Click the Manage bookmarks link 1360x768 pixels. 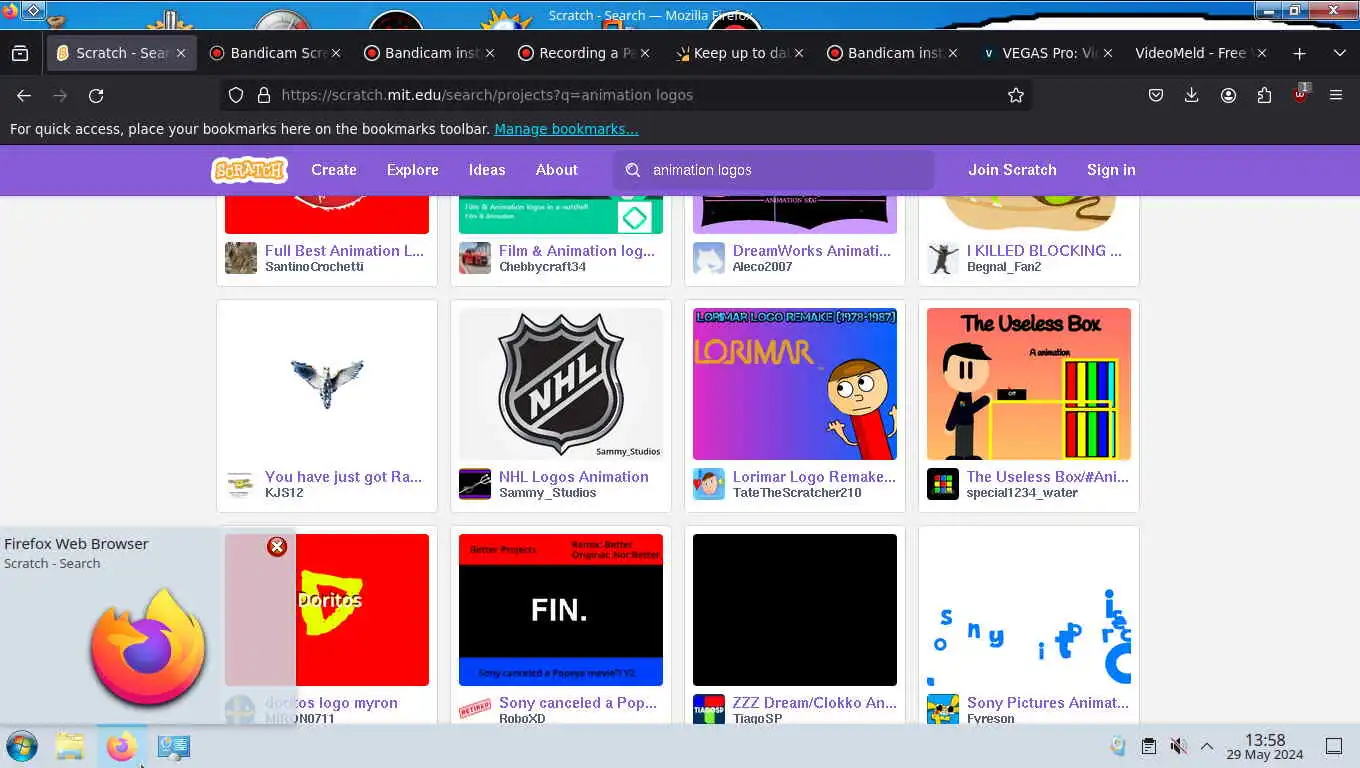pyautogui.click(x=566, y=129)
